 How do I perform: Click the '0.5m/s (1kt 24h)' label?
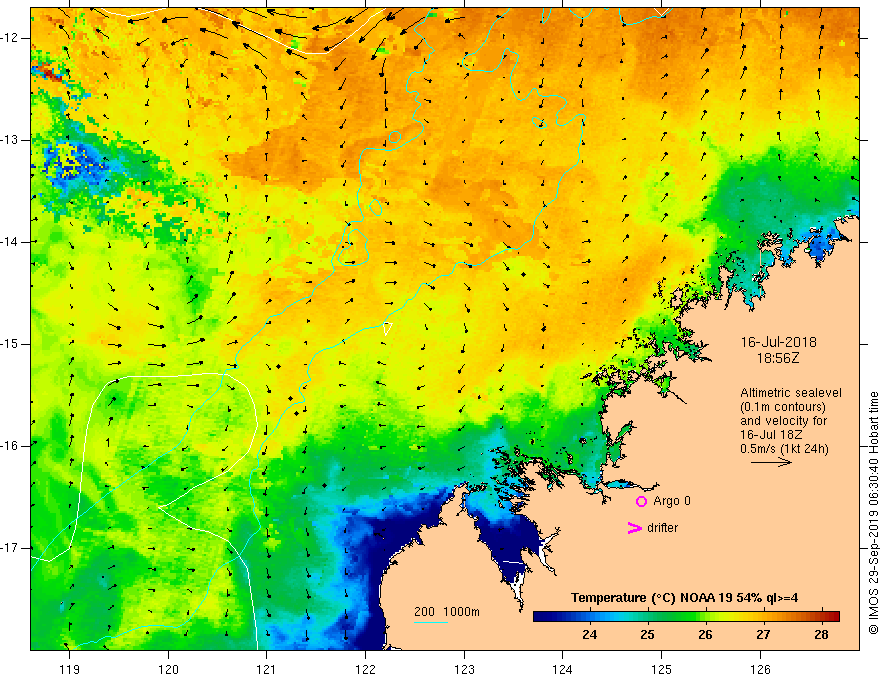tap(784, 449)
